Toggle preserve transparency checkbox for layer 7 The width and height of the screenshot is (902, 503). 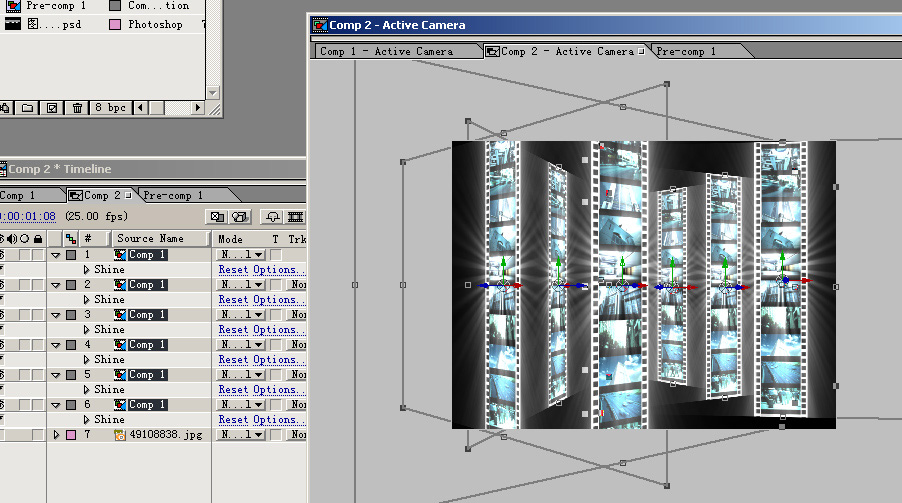pos(276,435)
